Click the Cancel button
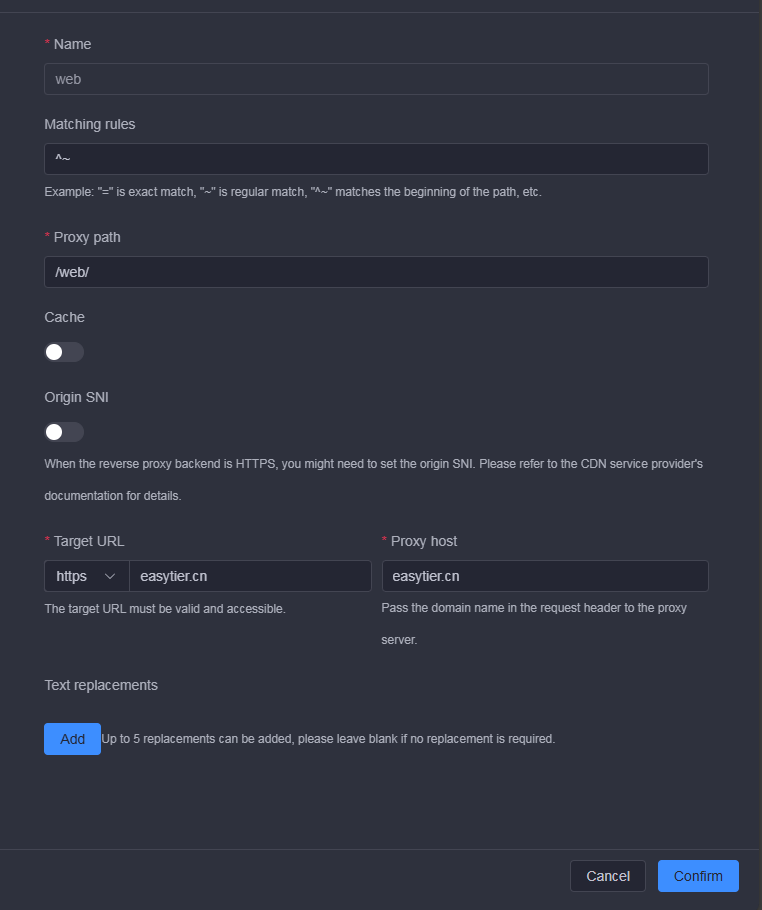 point(608,876)
